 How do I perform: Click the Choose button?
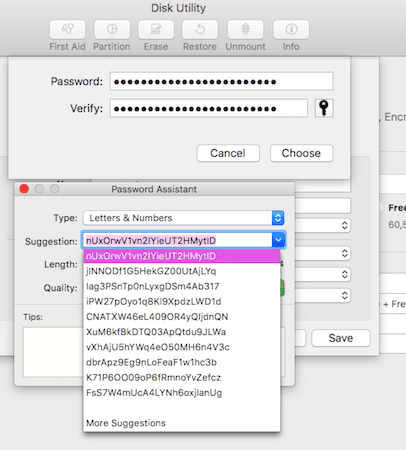[x=301, y=153]
